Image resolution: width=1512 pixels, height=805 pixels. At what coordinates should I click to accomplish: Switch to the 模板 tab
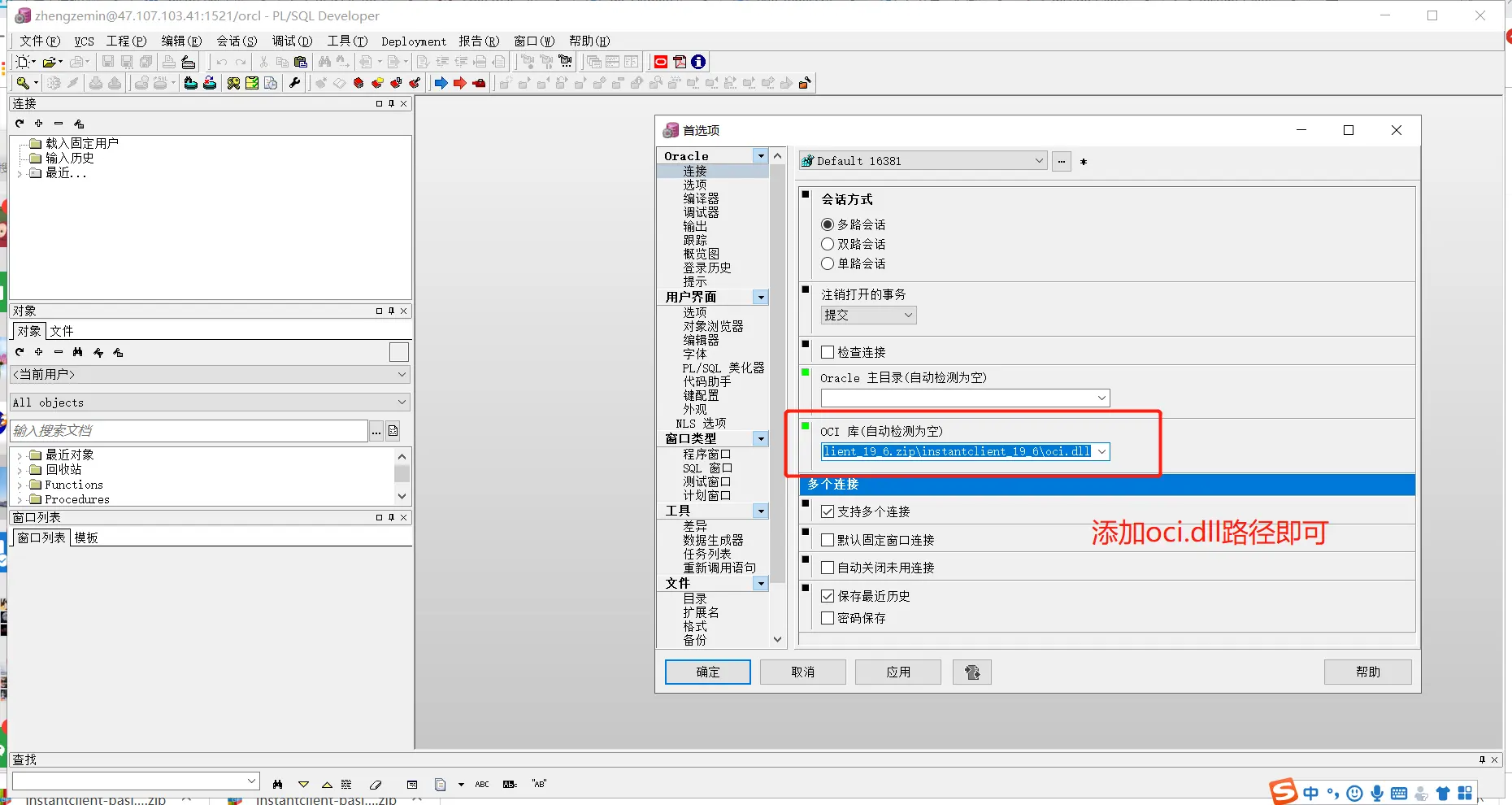coord(86,537)
